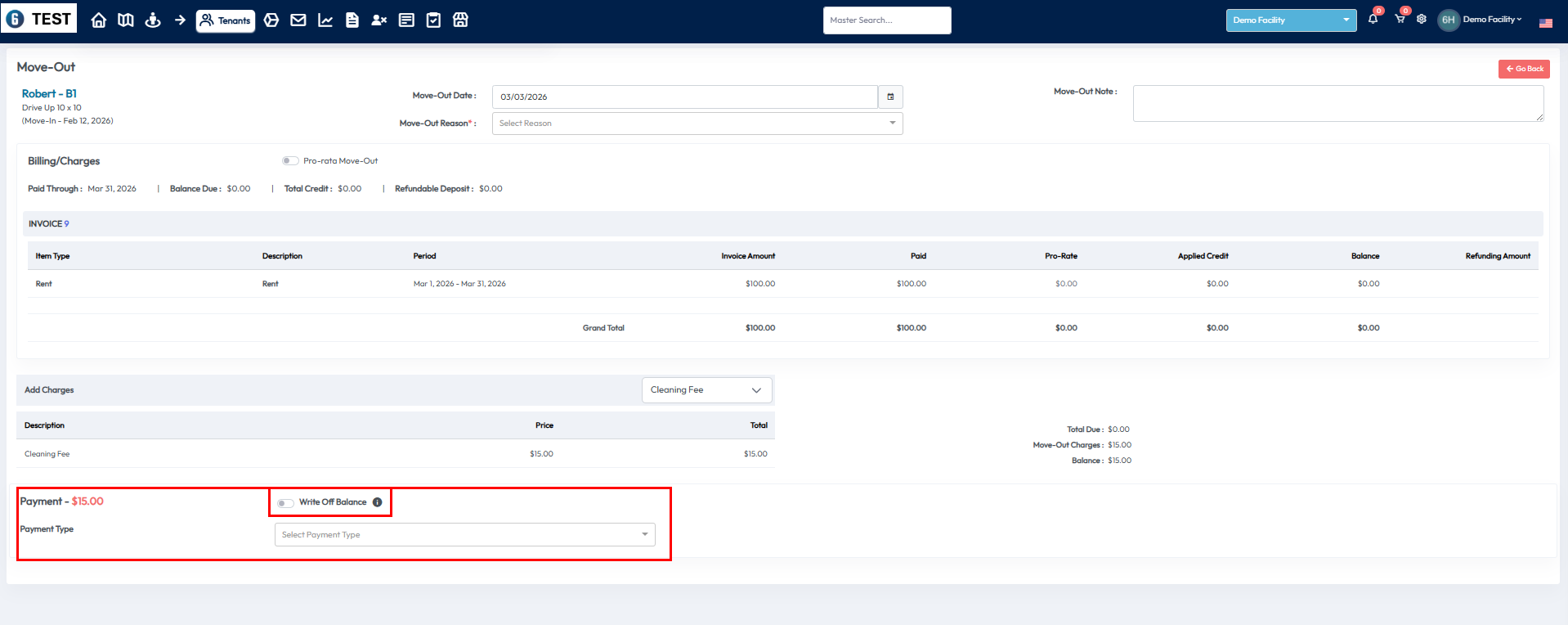
Task: Open the notifications bell
Action: [1373, 20]
